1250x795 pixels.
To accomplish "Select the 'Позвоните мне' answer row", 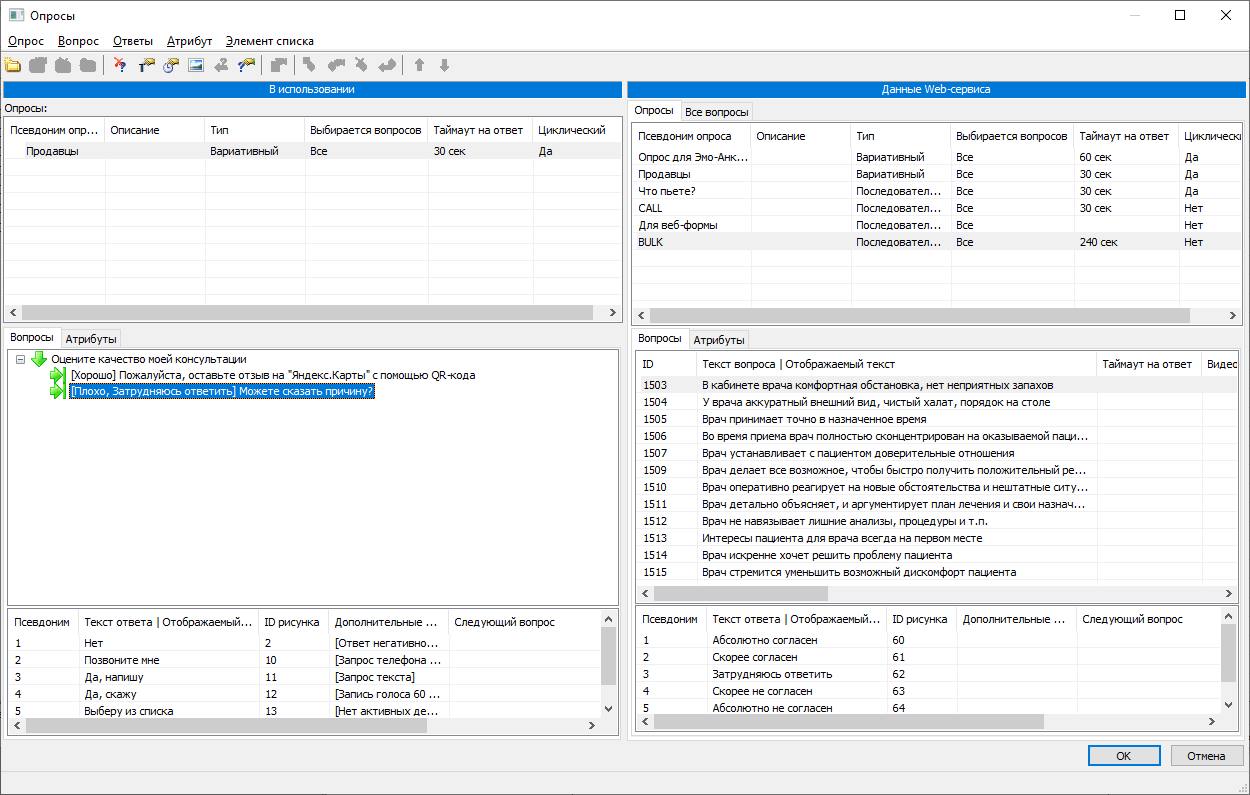I will tap(121, 660).
